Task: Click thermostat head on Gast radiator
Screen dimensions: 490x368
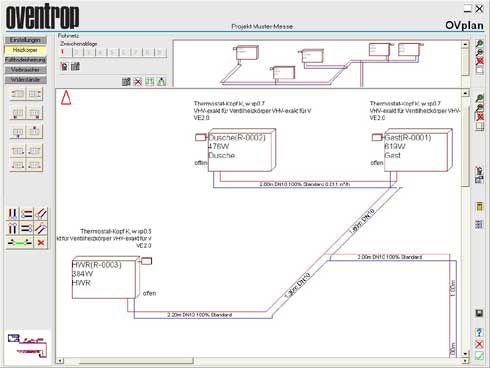Action: [x=377, y=137]
